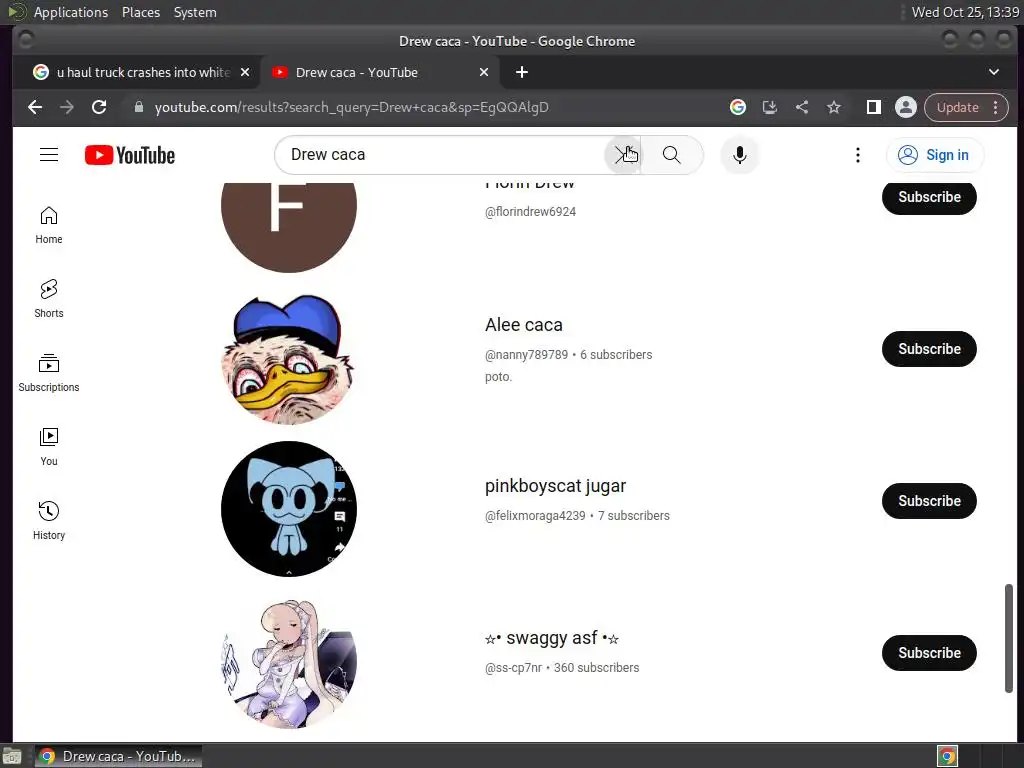Viewport: 1024px width, 768px height.
Task: Click the @nanny789789 handle text
Action: 526,355
